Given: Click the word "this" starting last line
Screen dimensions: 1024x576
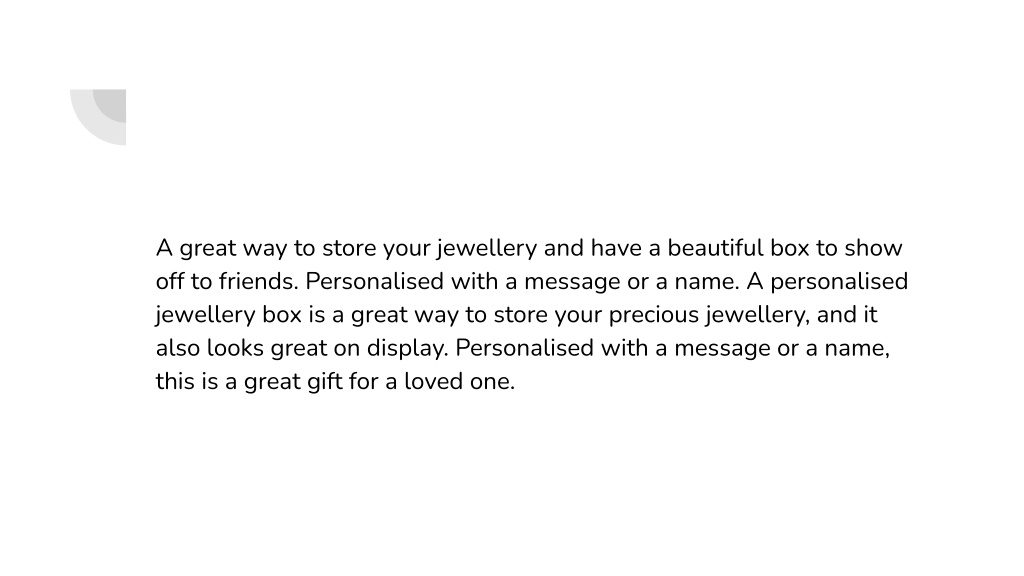Looking at the screenshot, I should pos(174,381).
